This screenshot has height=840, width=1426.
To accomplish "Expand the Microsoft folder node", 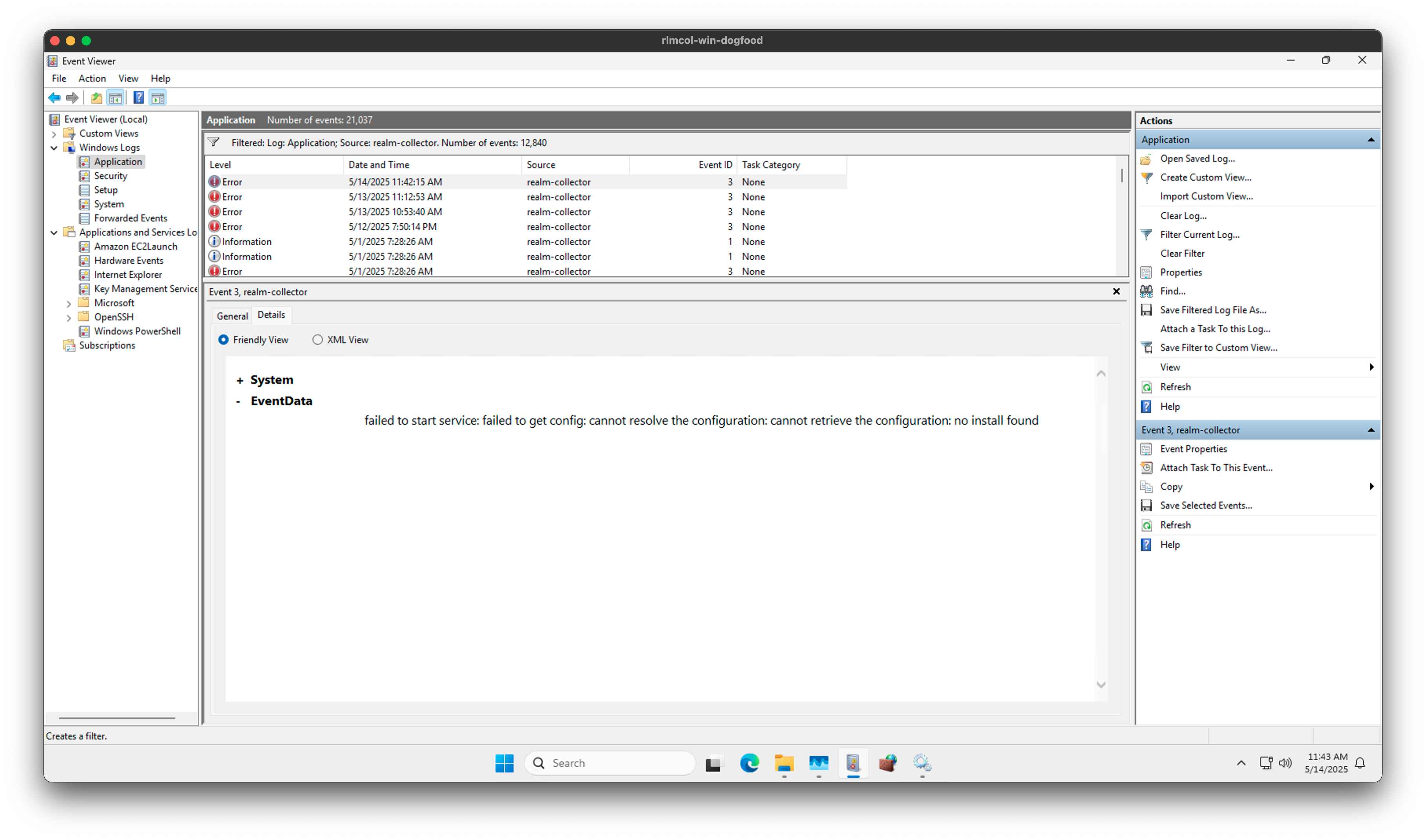I will (x=69, y=304).
